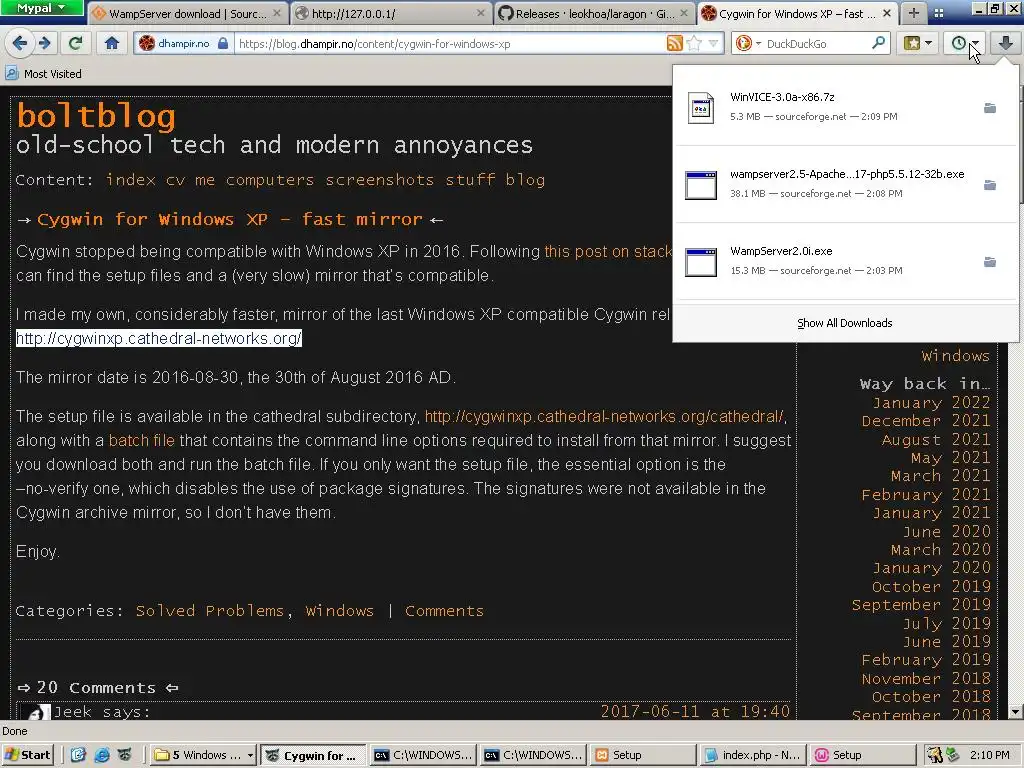Switch to first C:\WINDOWS command prompt
The height and width of the screenshot is (768, 1024).
422,755
